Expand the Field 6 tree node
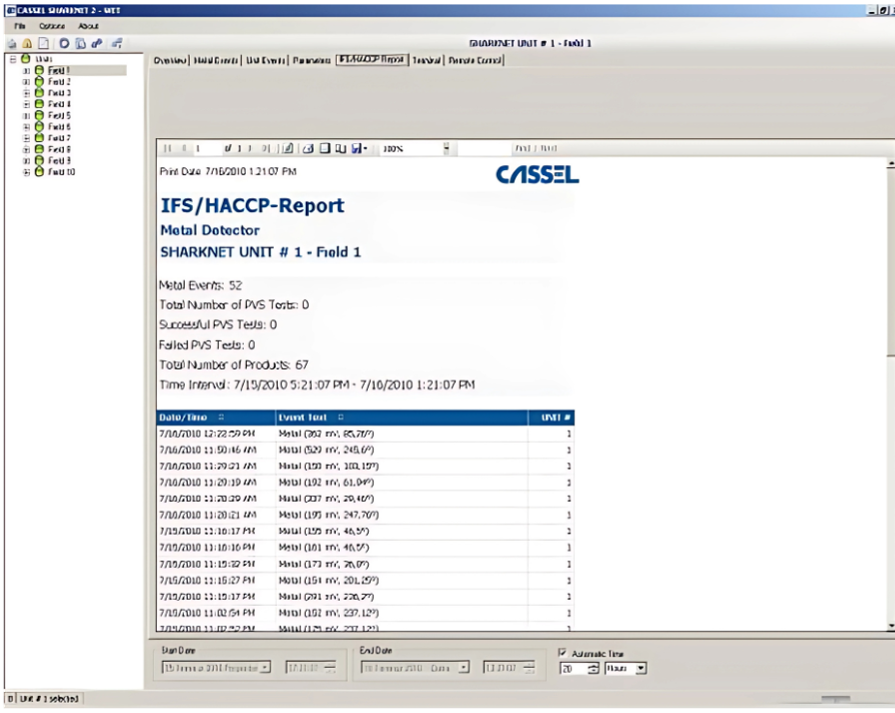The image size is (895, 713). pyautogui.click(x=26, y=127)
